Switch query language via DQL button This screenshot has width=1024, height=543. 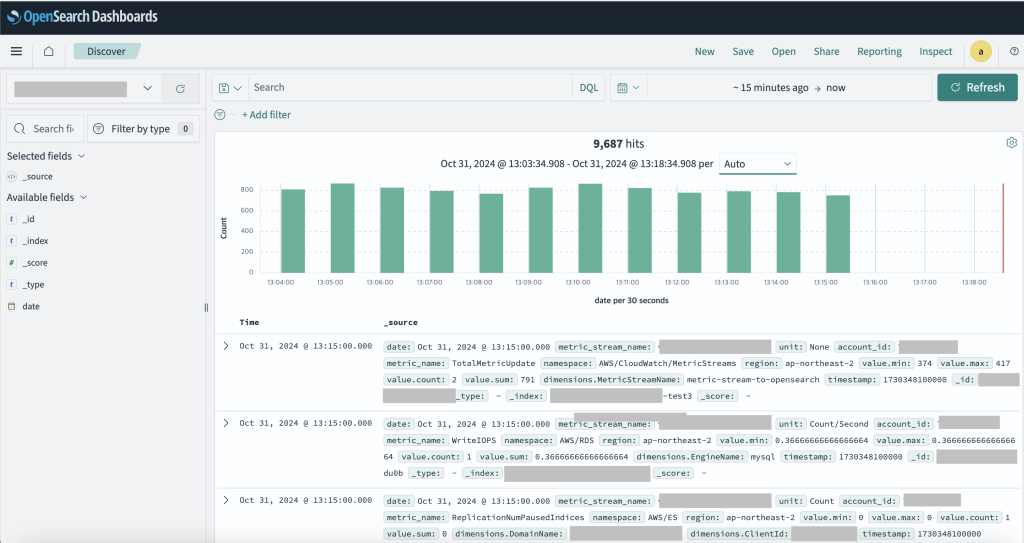pyautogui.click(x=588, y=88)
